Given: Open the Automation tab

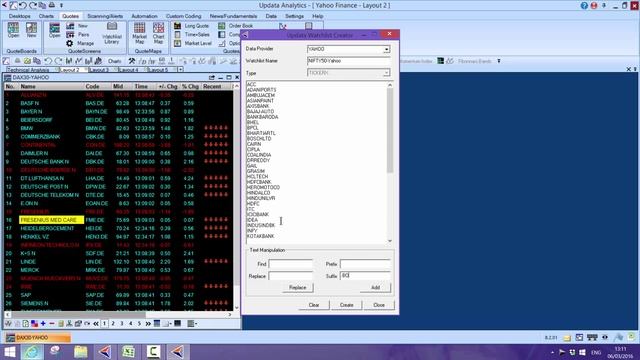Looking at the screenshot, I should tap(144, 16).
